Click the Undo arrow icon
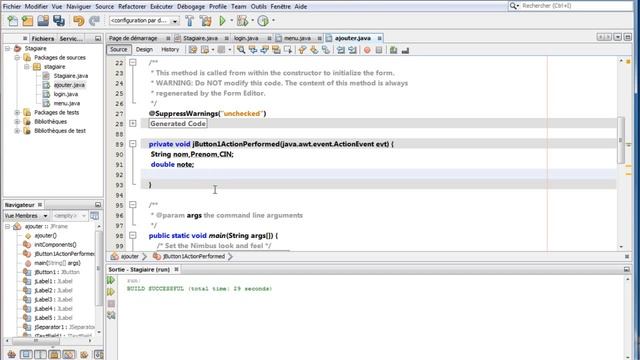 78,20
